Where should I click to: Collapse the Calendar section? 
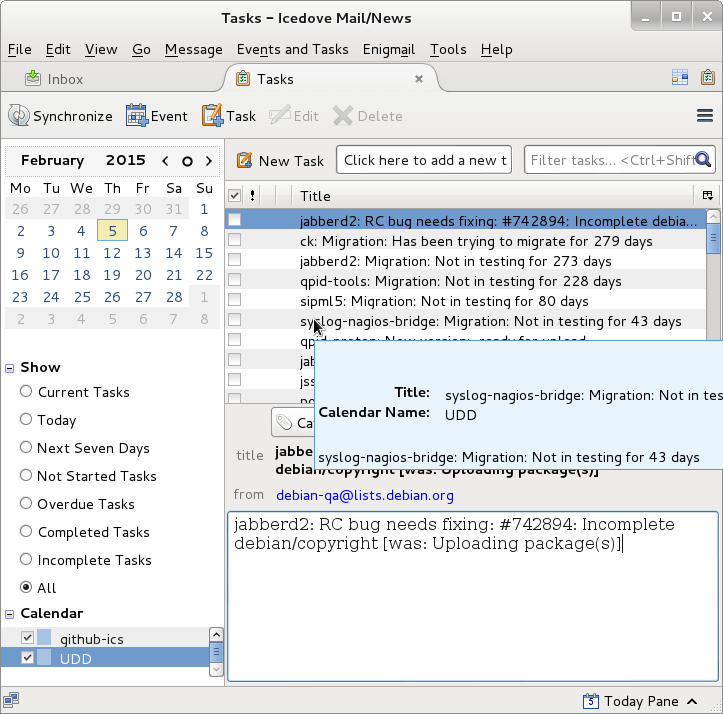coord(9,614)
